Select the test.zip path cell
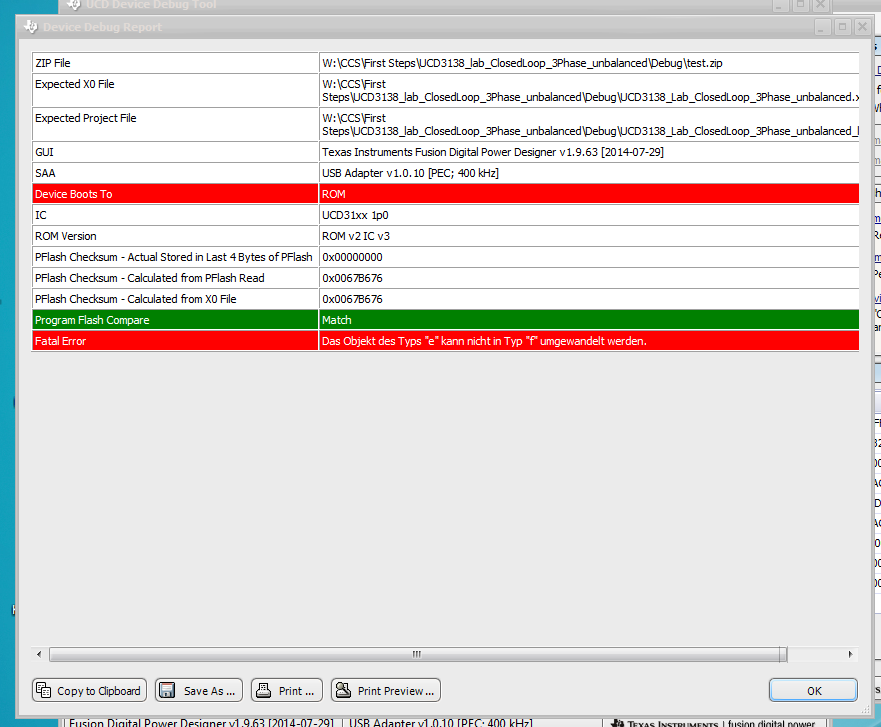Screen dimensions: 881x727 click(x=589, y=63)
